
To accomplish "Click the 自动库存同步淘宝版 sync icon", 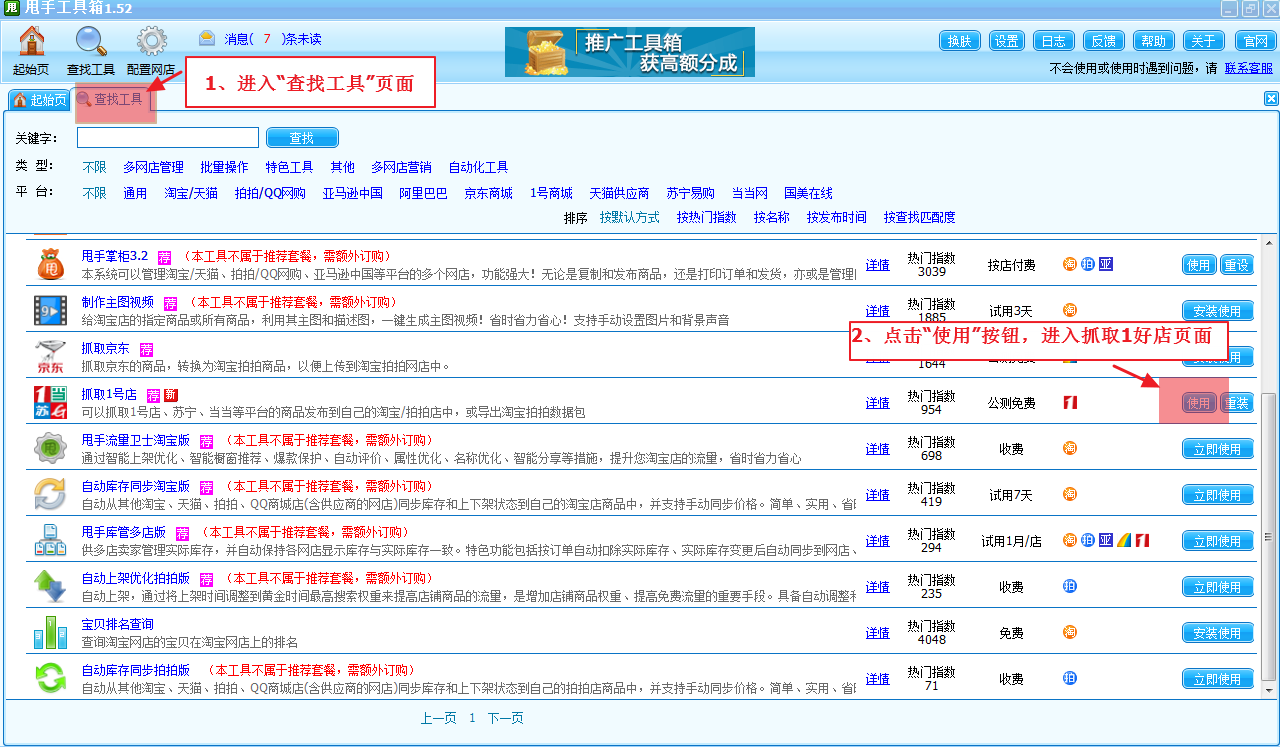I will (50, 495).
